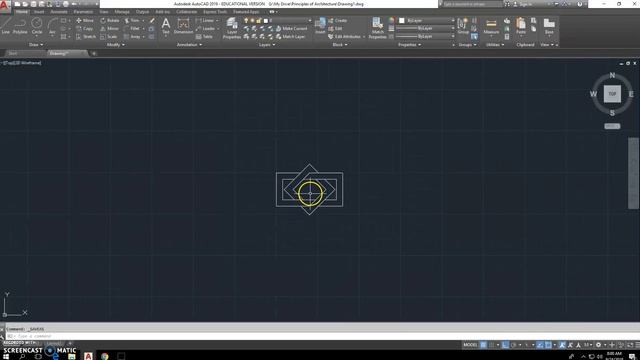Open the Annotate ribbon tab
The height and width of the screenshot is (360, 640).
[59, 12]
